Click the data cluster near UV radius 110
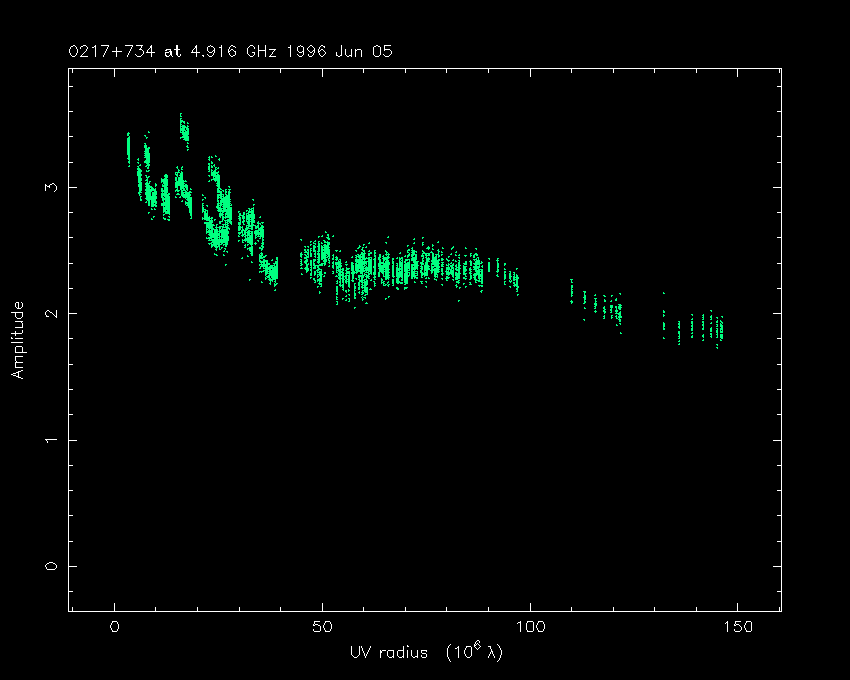Image resolution: width=850 pixels, height=680 pixels. [x=572, y=291]
